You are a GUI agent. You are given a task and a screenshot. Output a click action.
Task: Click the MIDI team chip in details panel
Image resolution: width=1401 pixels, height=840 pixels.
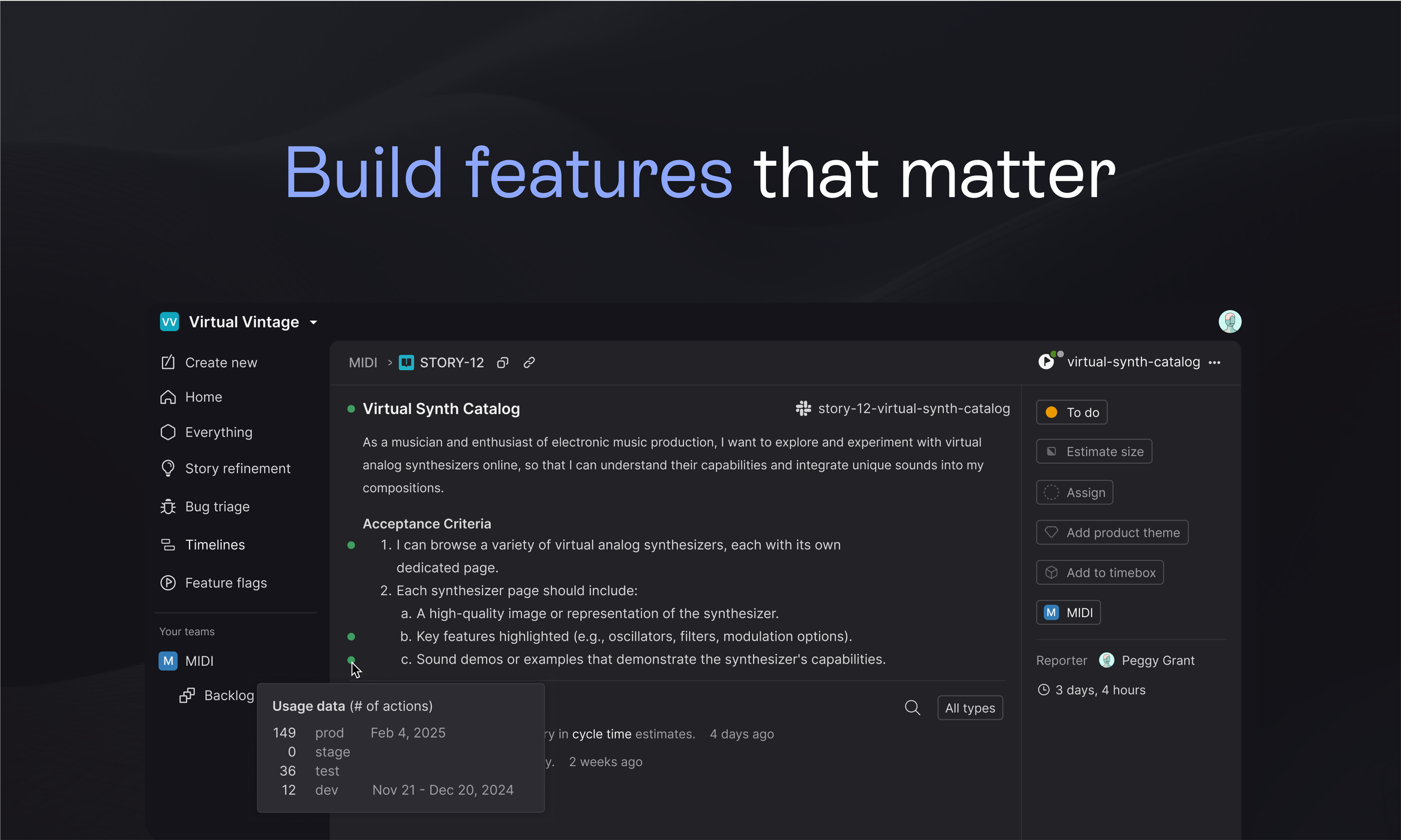point(1068,613)
